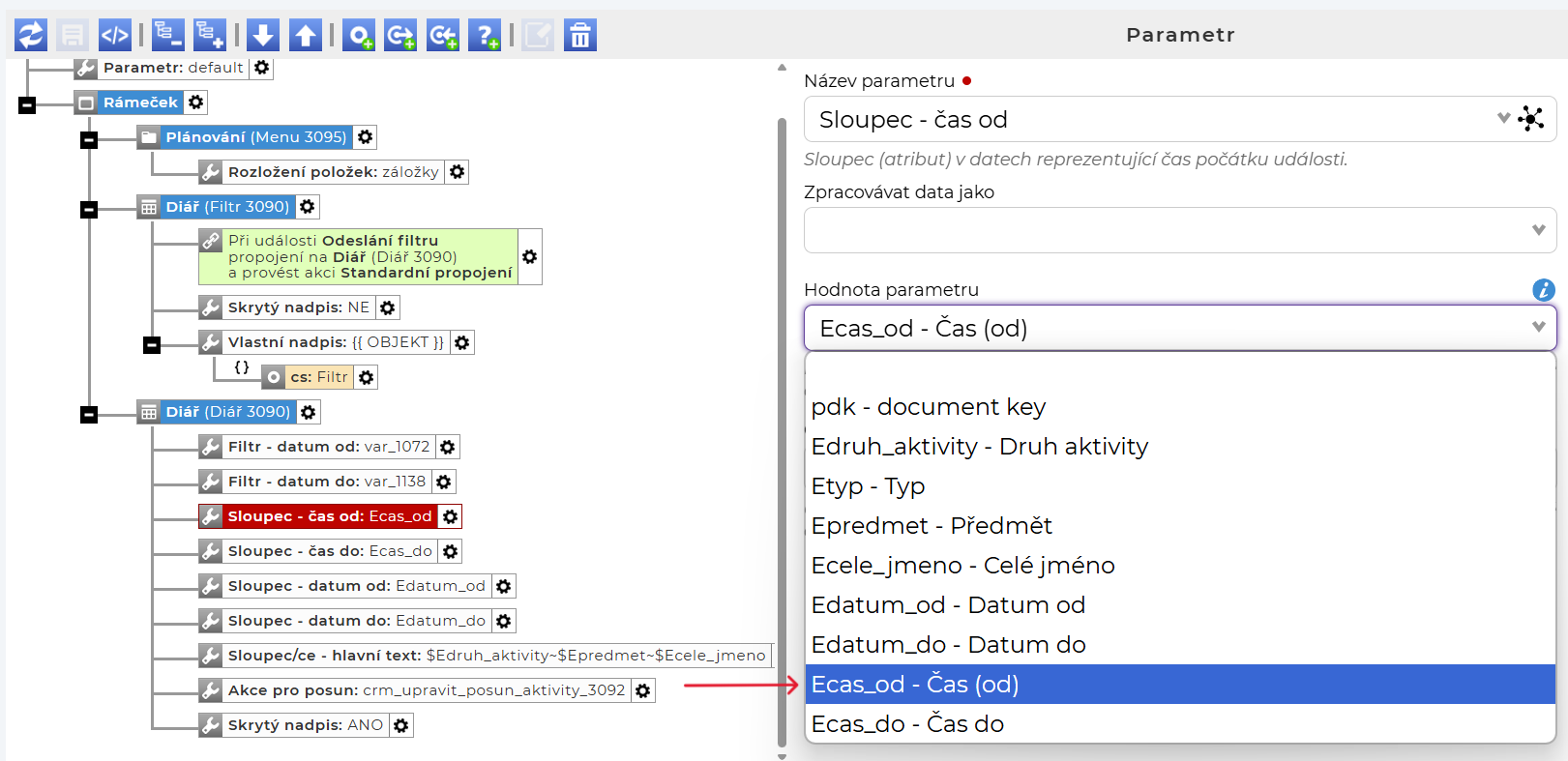
Task: Move item up with arrow icon
Action: point(306,36)
